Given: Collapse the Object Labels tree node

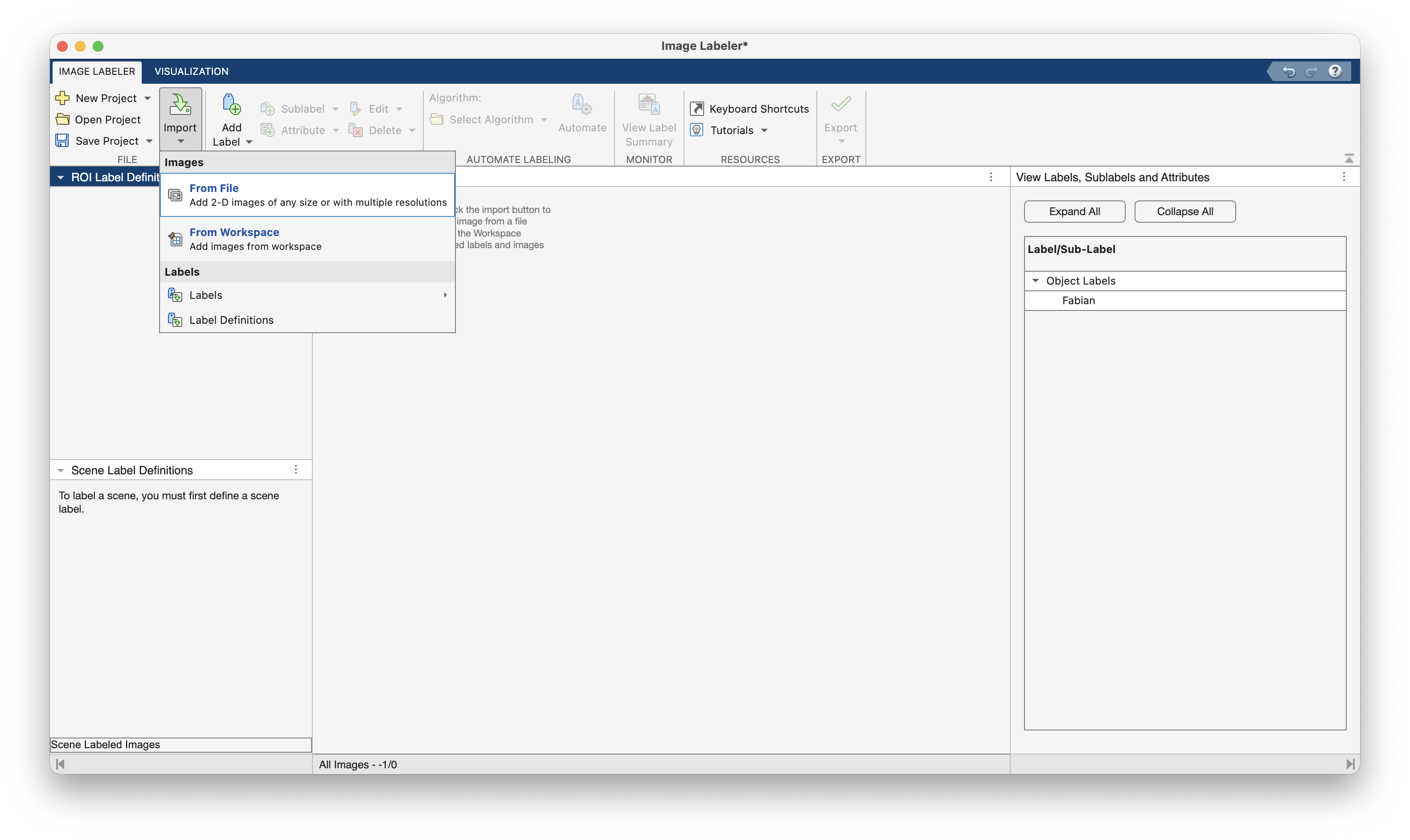Looking at the screenshot, I should [1035, 281].
